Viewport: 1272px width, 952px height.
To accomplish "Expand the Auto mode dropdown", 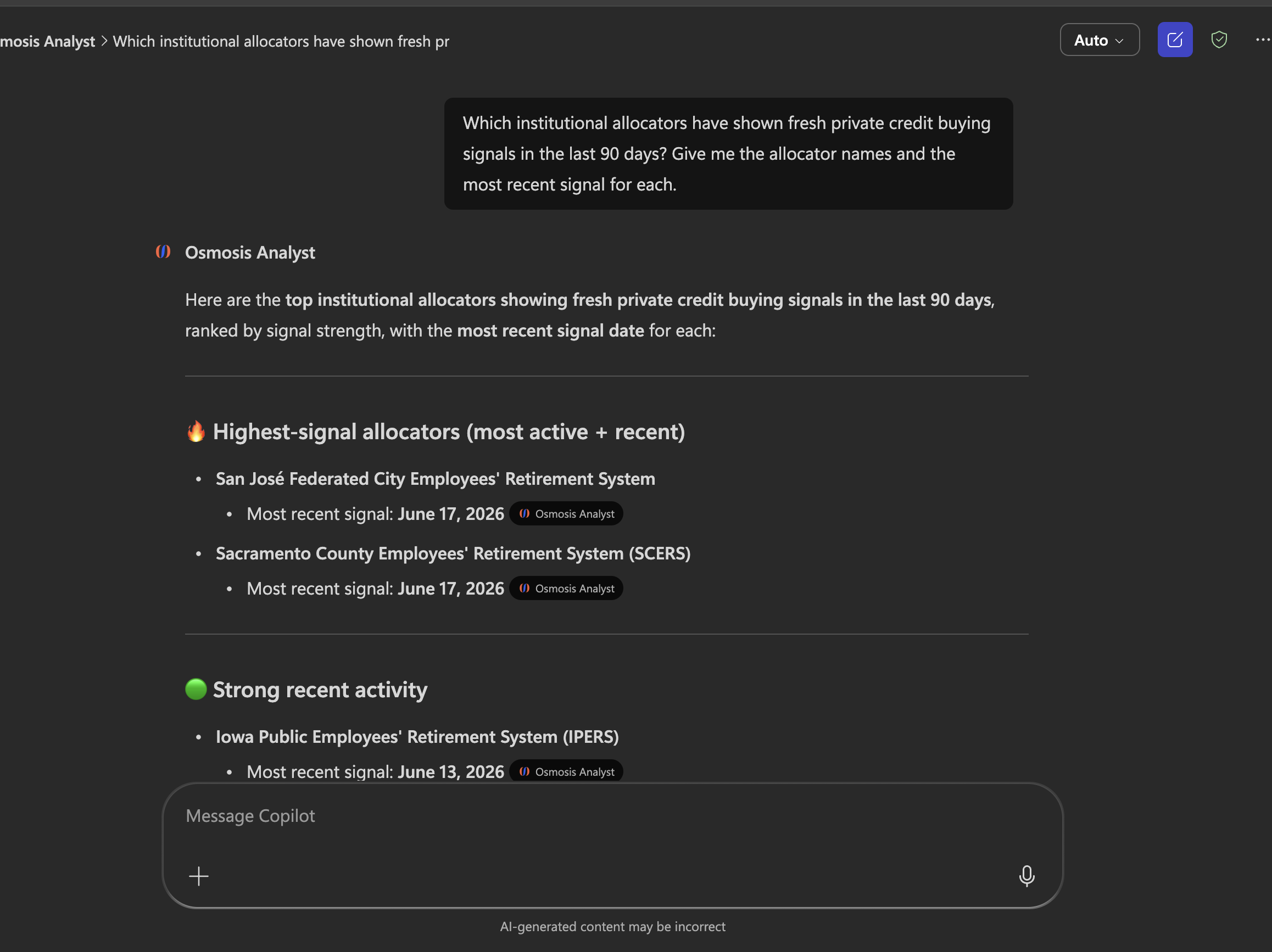I will [x=1099, y=40].
